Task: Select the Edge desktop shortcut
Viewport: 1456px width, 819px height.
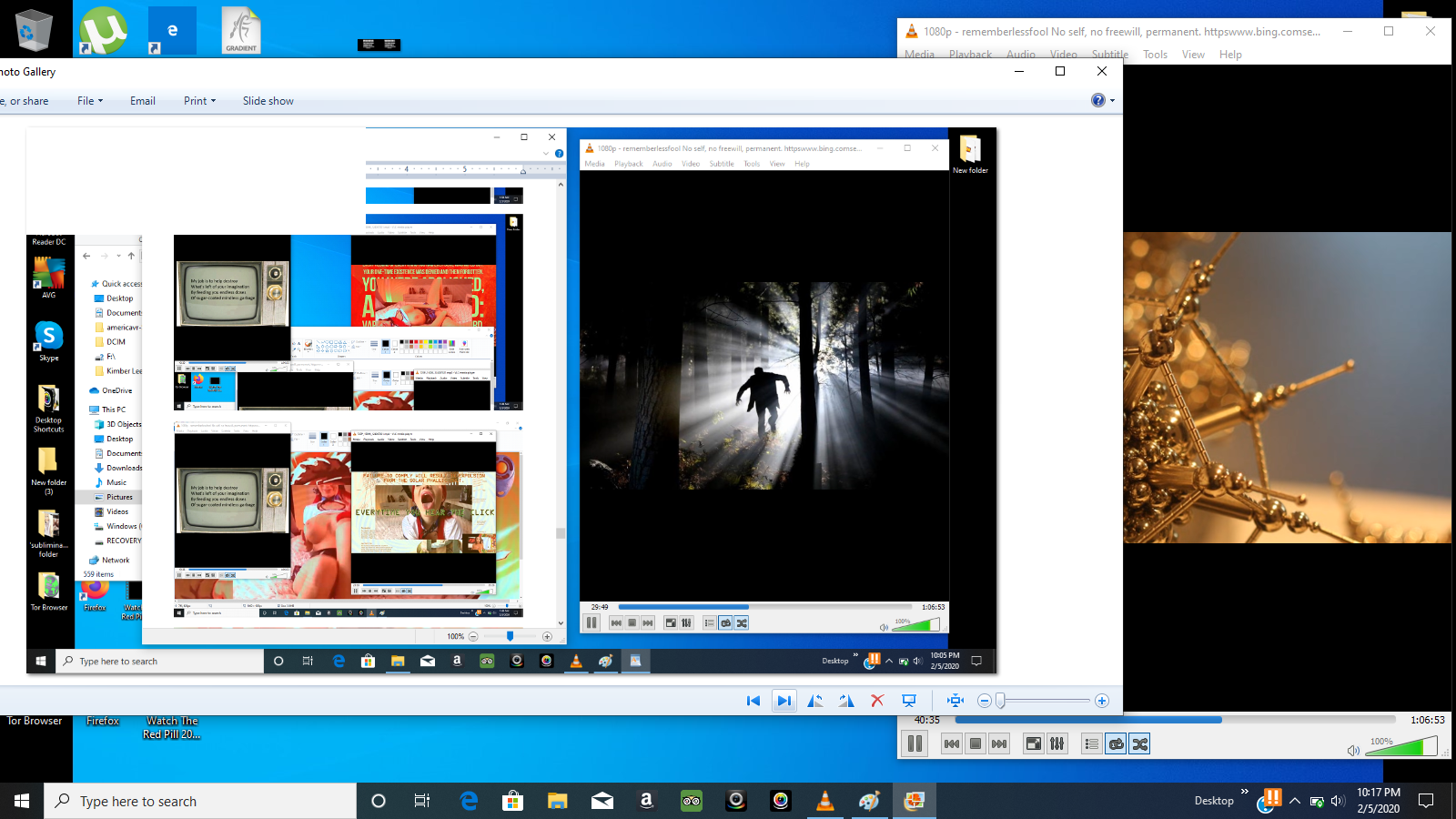Action: (172, 30)
